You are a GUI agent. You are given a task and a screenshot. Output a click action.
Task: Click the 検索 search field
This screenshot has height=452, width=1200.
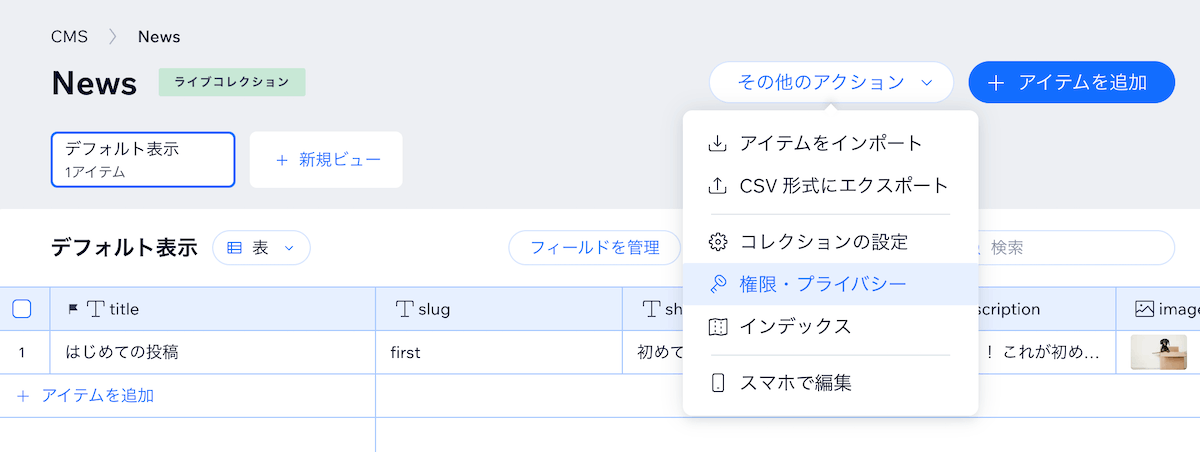point(1075,248)
